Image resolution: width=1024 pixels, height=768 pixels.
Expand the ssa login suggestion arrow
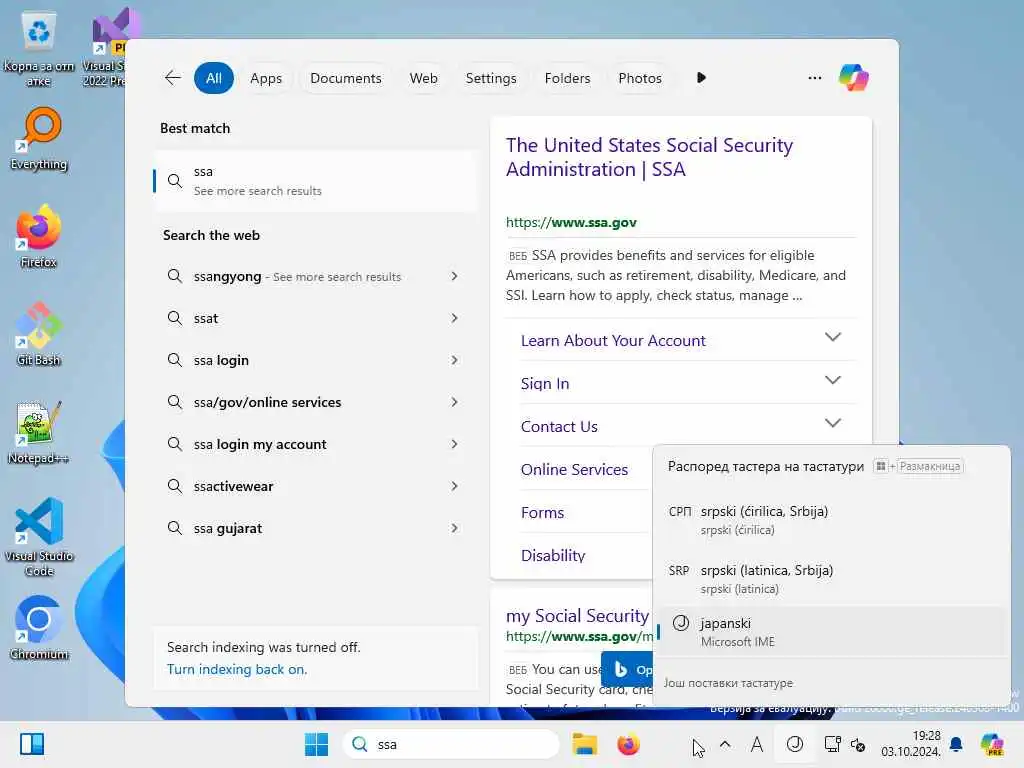click(x=455, y=360)
